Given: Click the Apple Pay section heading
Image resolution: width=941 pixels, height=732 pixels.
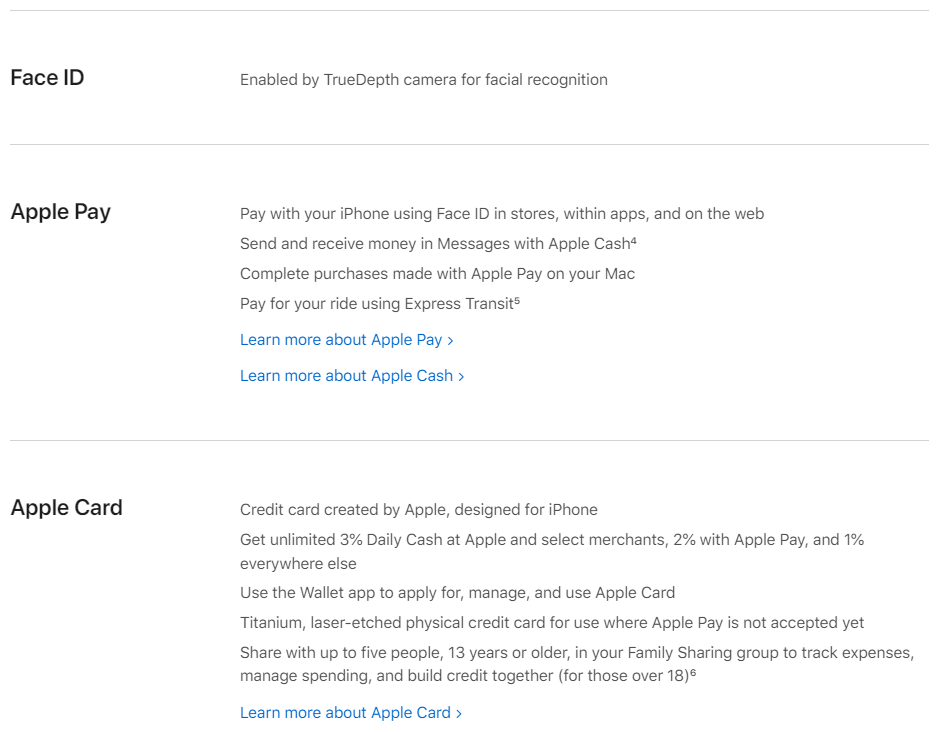Looking at the screenshot, I should click(x=61, y=212).
